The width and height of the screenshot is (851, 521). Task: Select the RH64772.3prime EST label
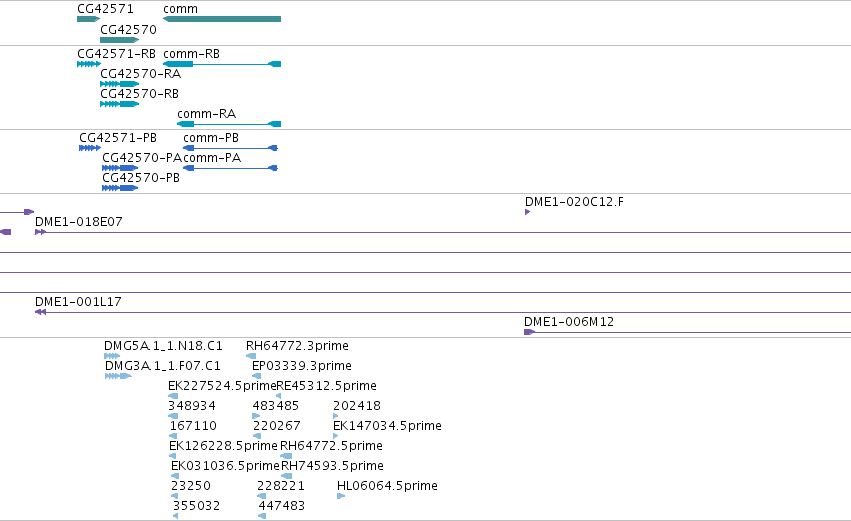pyautogui.click(x=297, y=346)
